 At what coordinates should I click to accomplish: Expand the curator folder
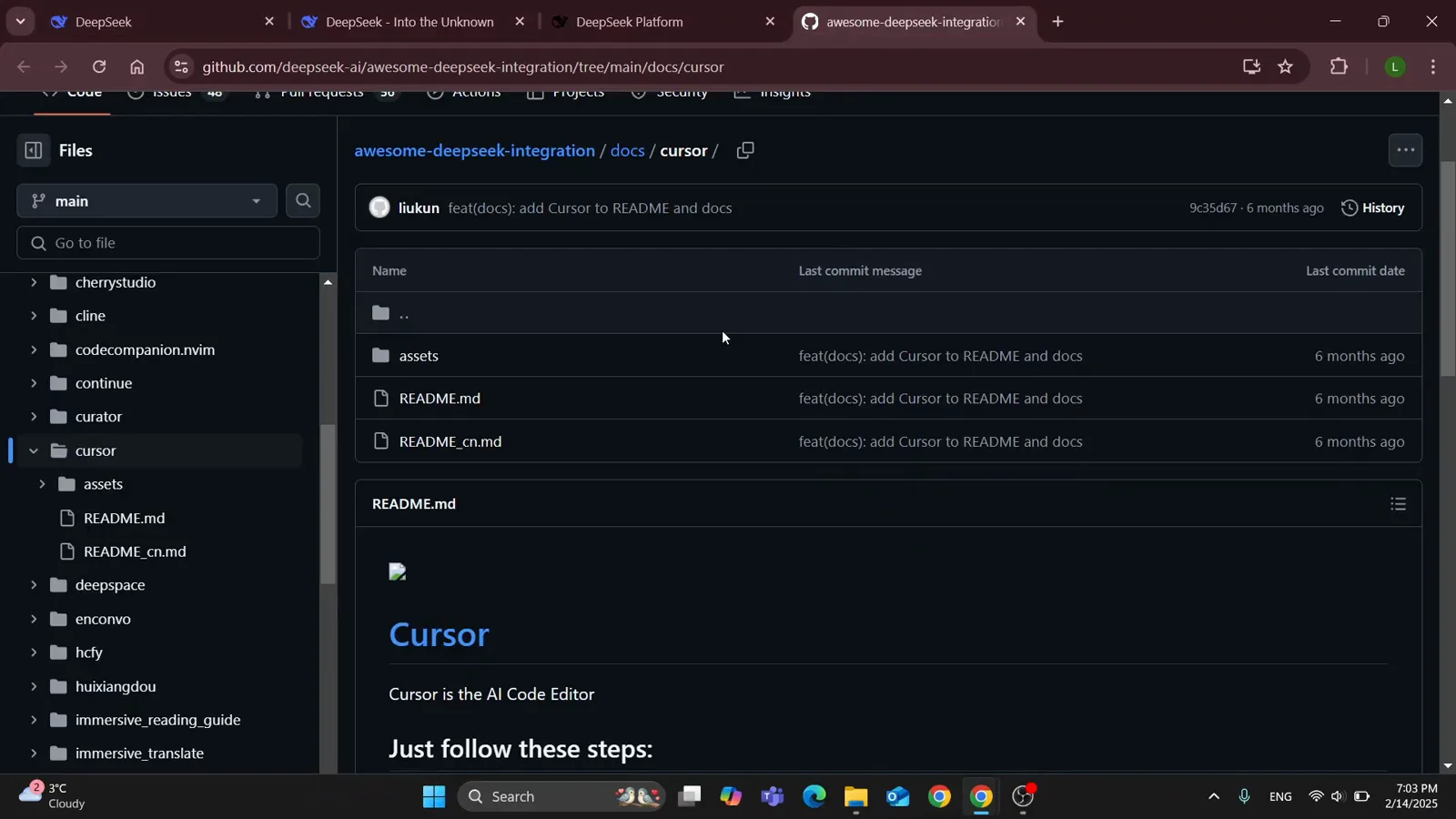tap(34, 417)
